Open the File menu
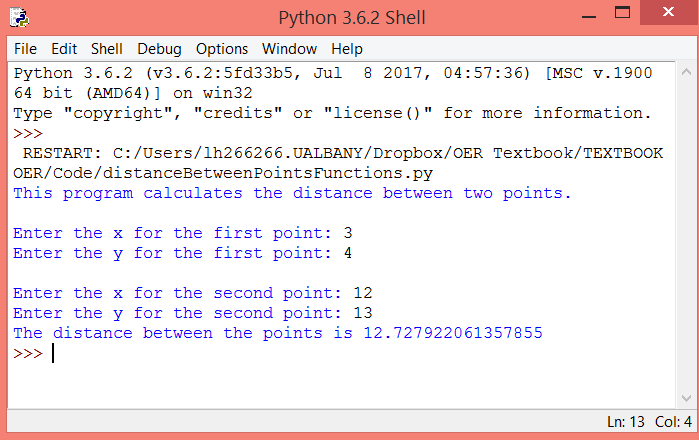This screenshot has width=699, height=440. (25, 48)
